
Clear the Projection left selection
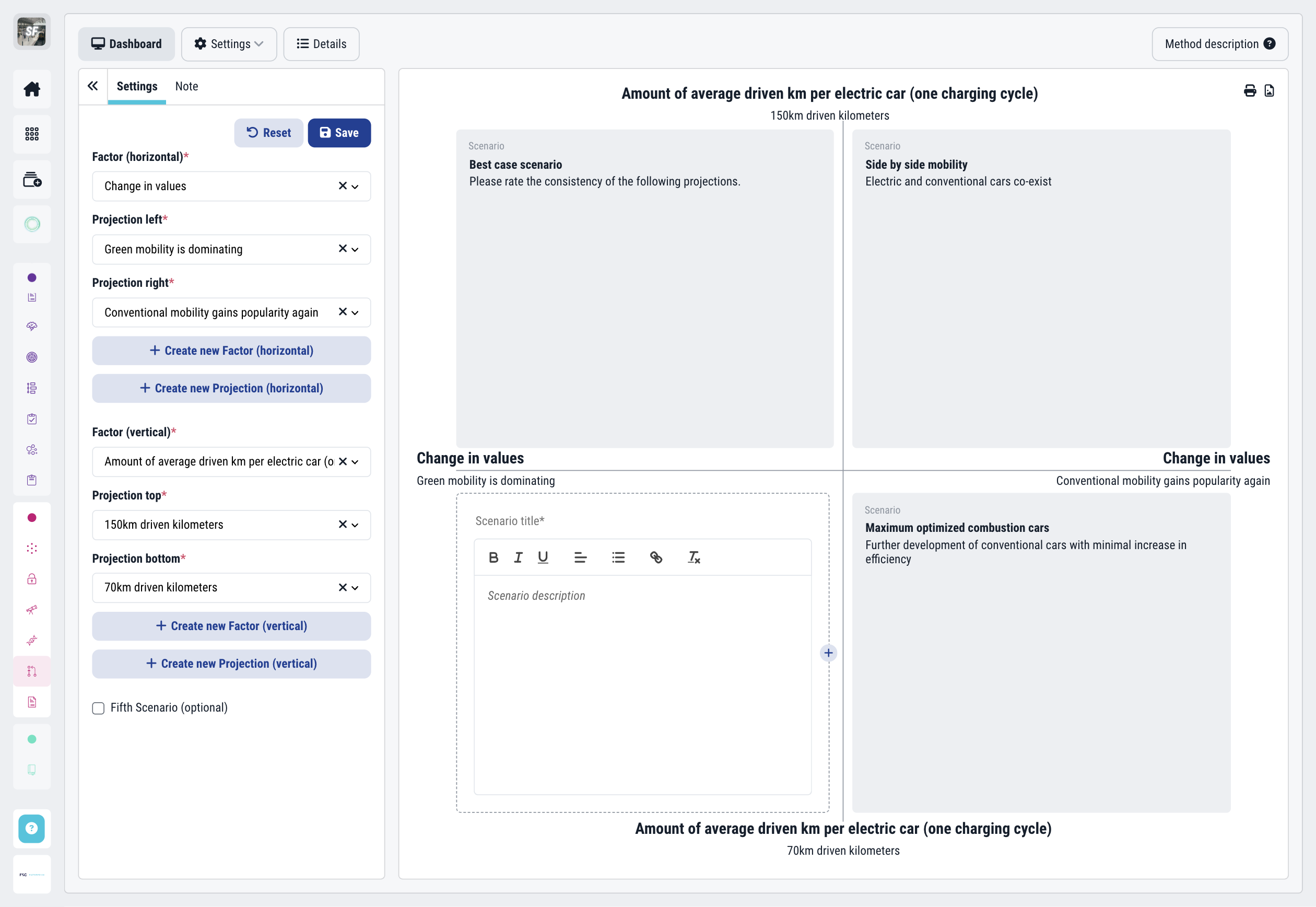342,249
